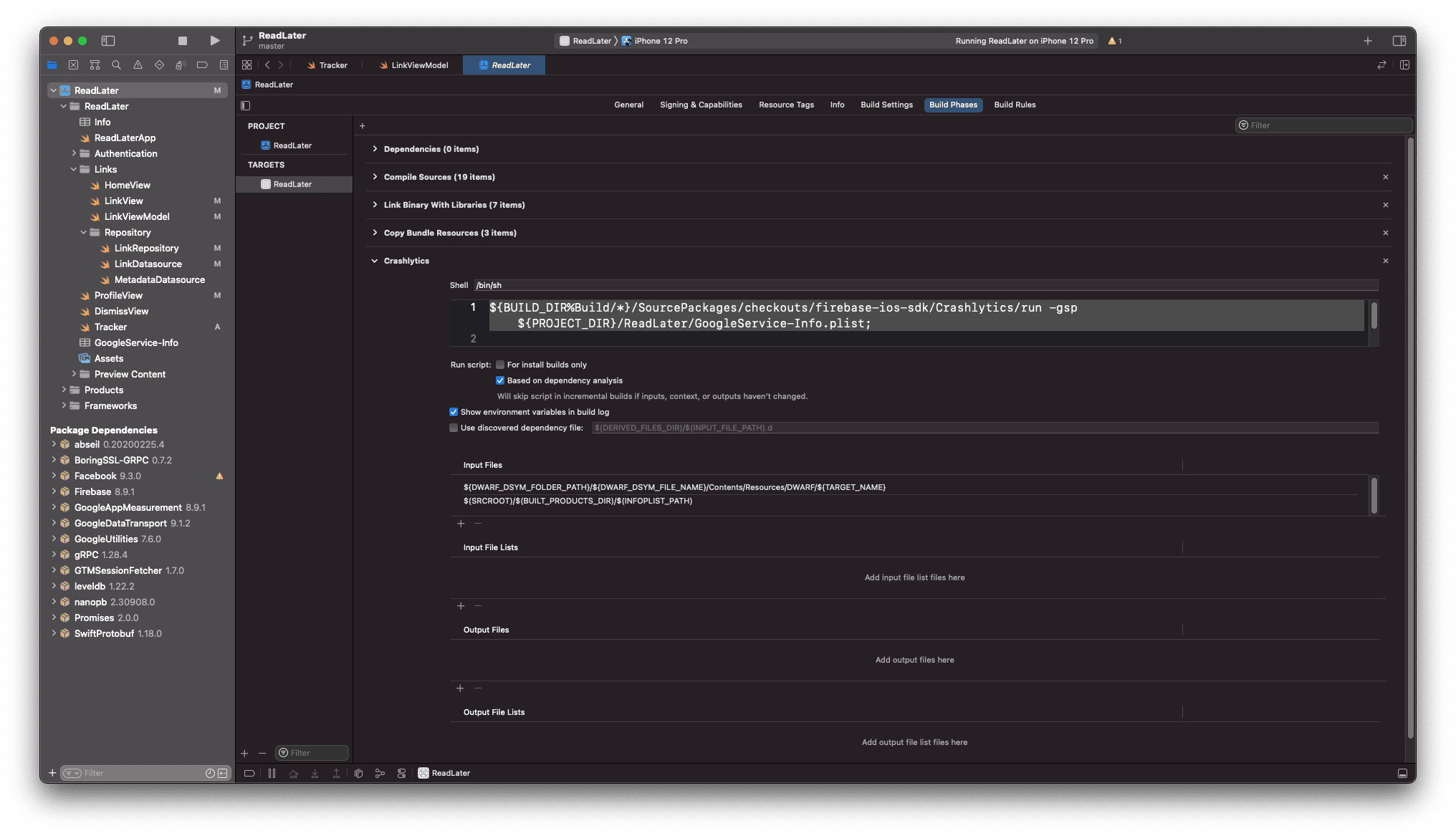Toggle the navigator sidebar icon
The width and height of the screenshot is (1456, 836).
coord(108,41)
